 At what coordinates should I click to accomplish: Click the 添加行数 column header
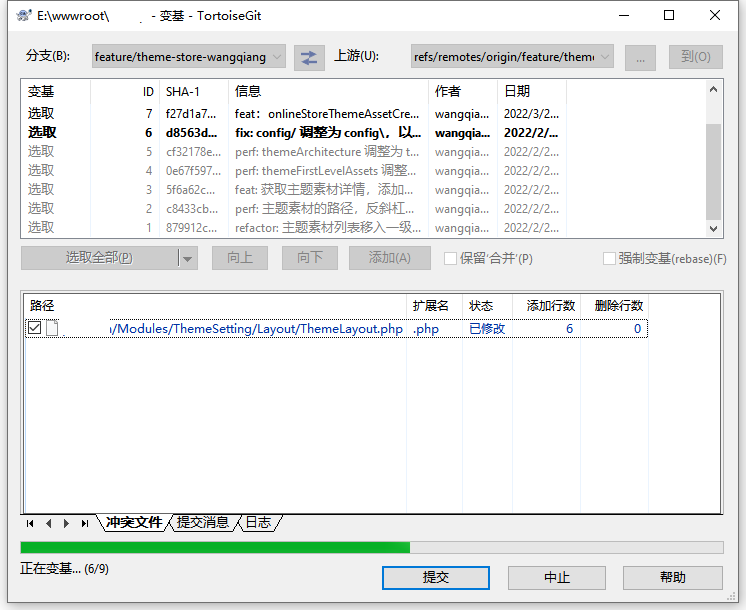[546, 305]
